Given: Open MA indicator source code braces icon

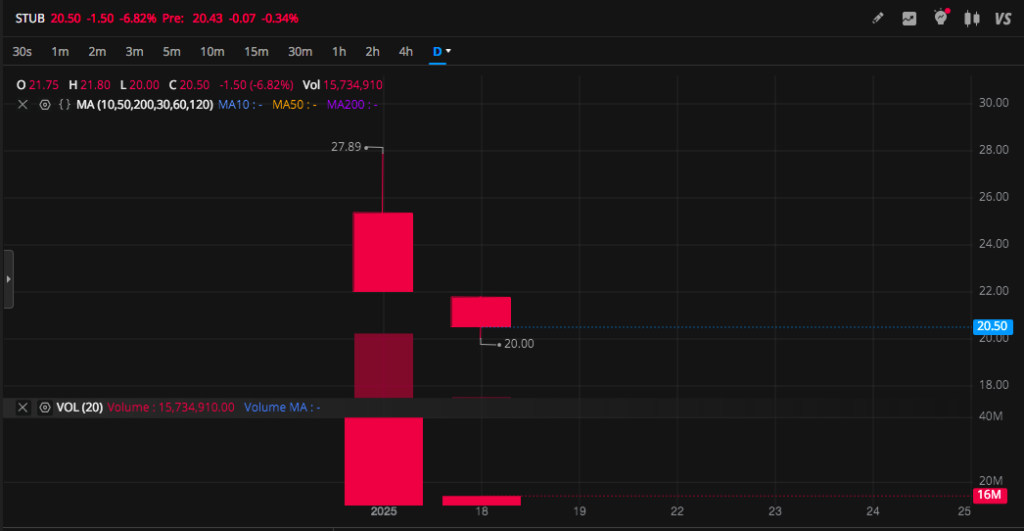Looking at the screenshot, I should tap(64, 104).
